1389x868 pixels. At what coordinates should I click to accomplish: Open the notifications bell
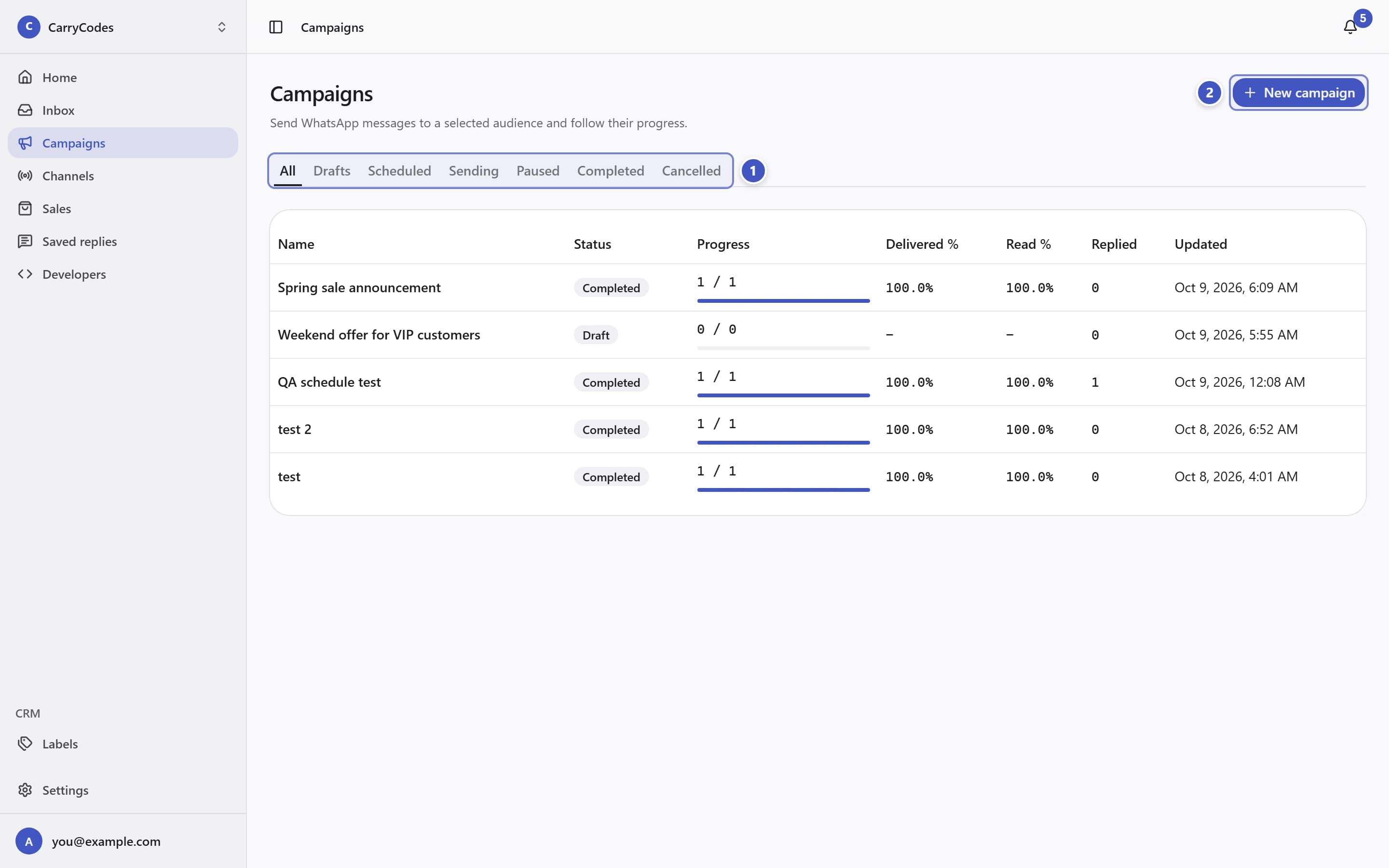tap(1350, 27)
